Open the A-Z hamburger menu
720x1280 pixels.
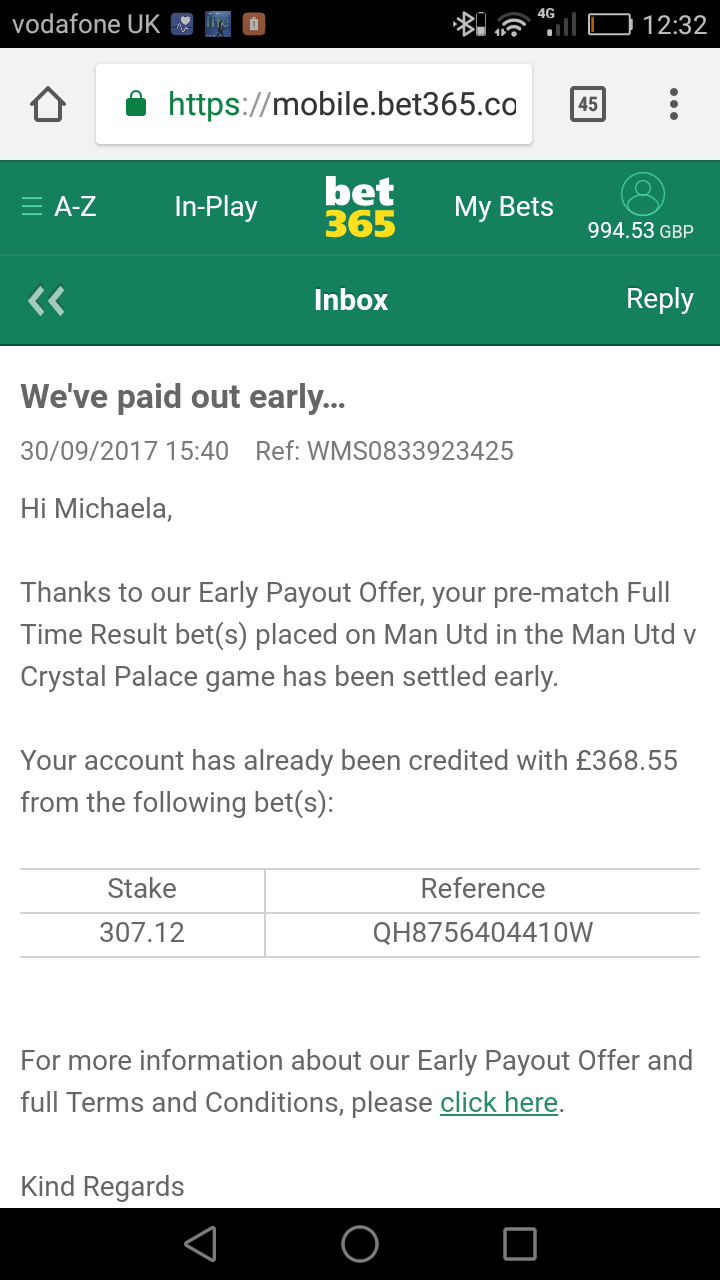click(x=59, y=207)
